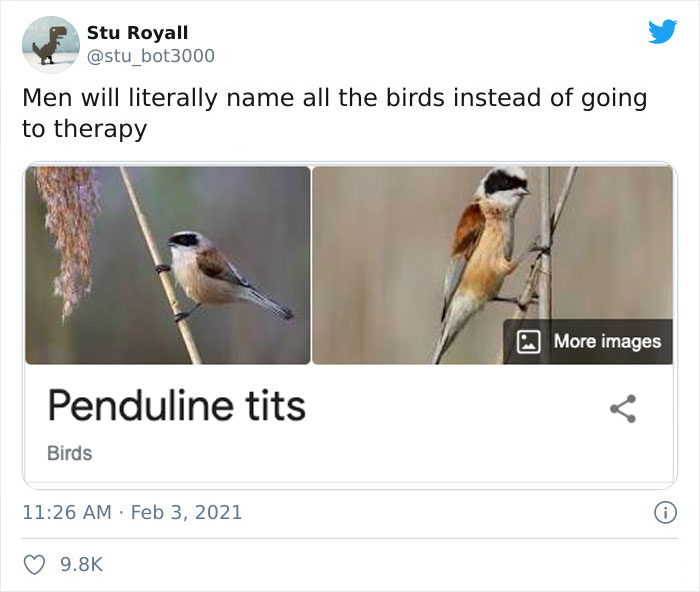Click the Twitter bird logo
Screen dimensions: 700x592
pyautogui.click(x=662, y=32)
